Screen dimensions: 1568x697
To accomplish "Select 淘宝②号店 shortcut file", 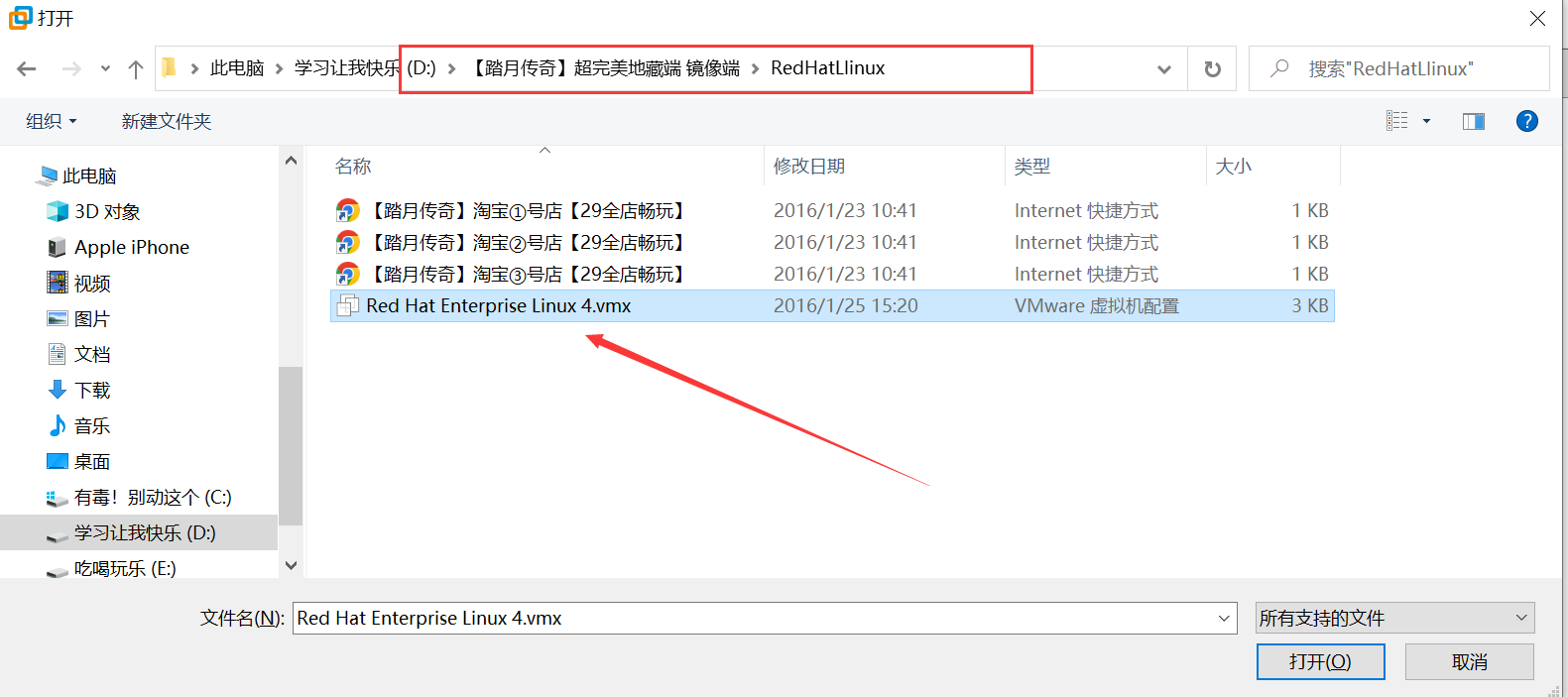I will tap(832, 242).
